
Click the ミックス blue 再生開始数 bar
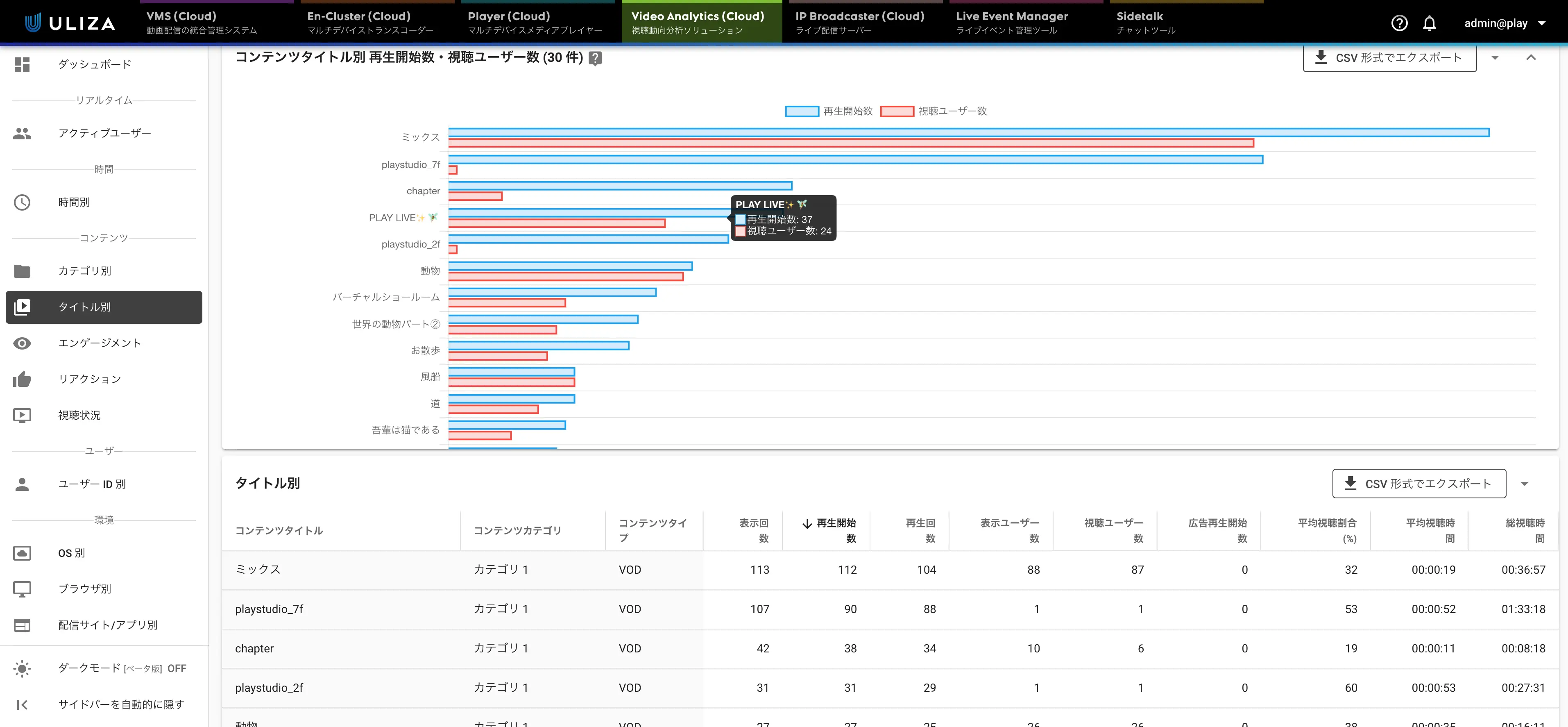(969, 133)
